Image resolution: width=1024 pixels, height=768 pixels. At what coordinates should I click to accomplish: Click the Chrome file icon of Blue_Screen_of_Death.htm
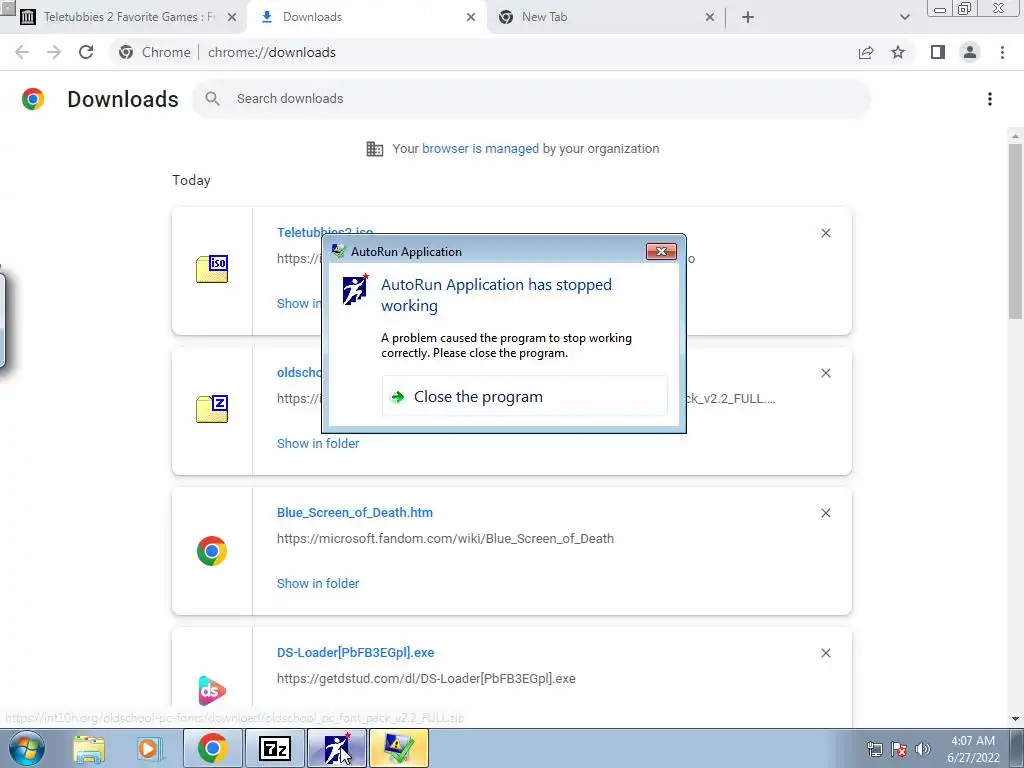pos(212,551)
